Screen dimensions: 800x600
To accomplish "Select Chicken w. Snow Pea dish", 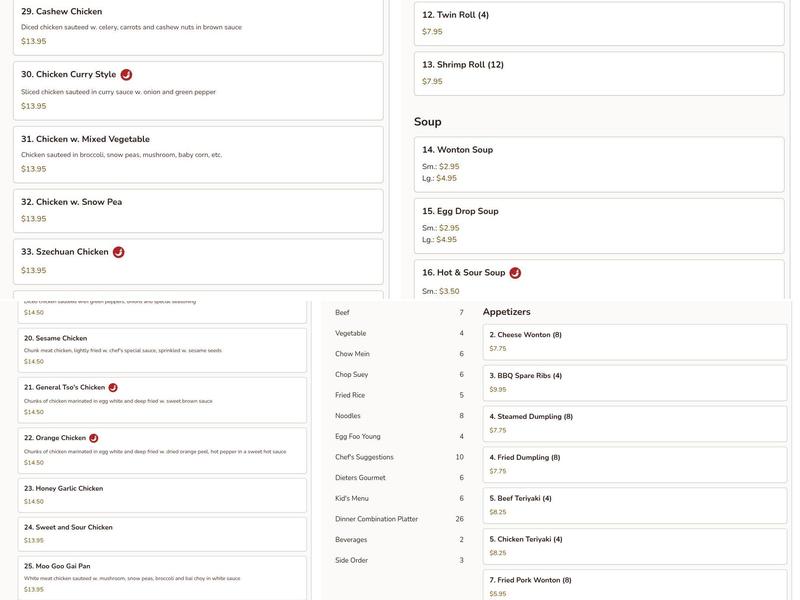I will pyautogui.click(x=198, y=210).
